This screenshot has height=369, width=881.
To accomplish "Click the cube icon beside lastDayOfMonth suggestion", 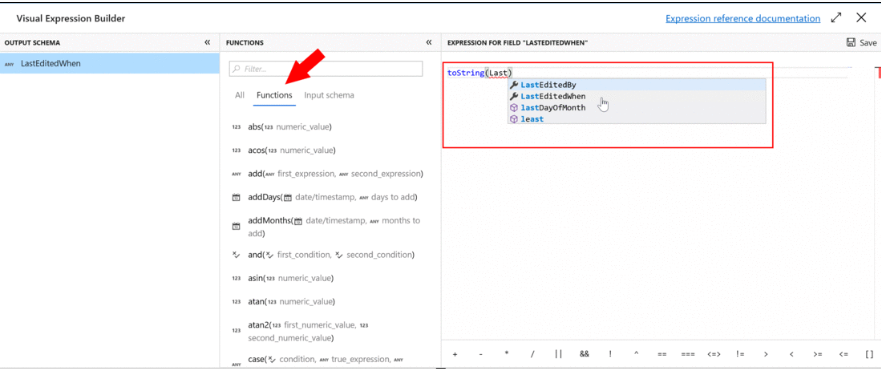I will point(513,108).
